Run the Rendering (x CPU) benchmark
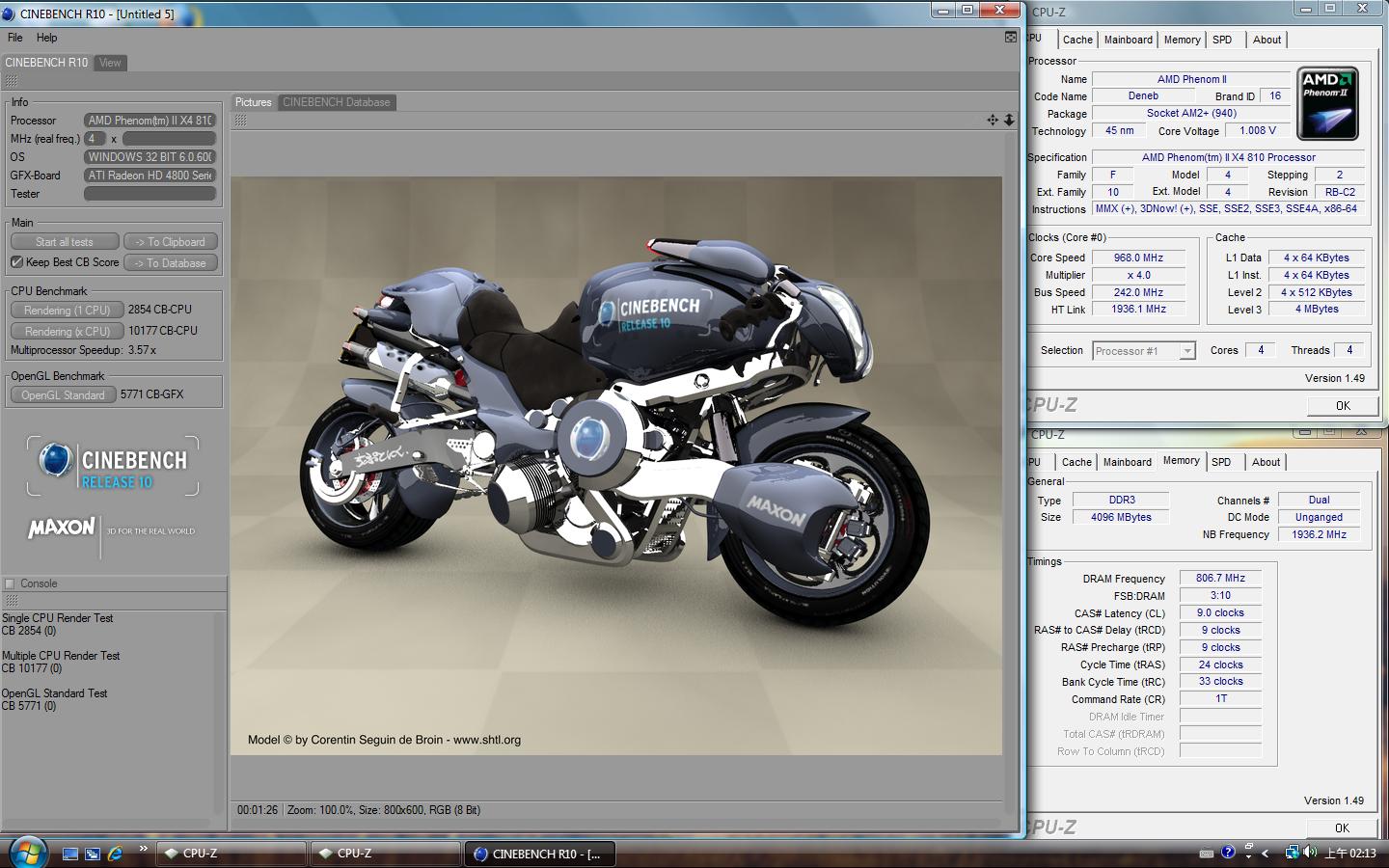The image size is (1389, 868). (x=68, y=332)
